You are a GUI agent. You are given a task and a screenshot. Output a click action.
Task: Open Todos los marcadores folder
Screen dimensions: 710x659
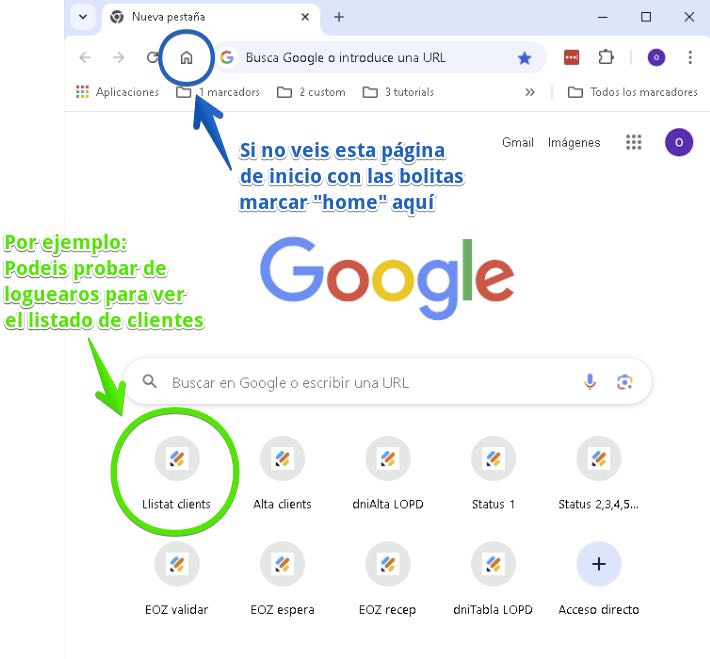tap(632, 92)
